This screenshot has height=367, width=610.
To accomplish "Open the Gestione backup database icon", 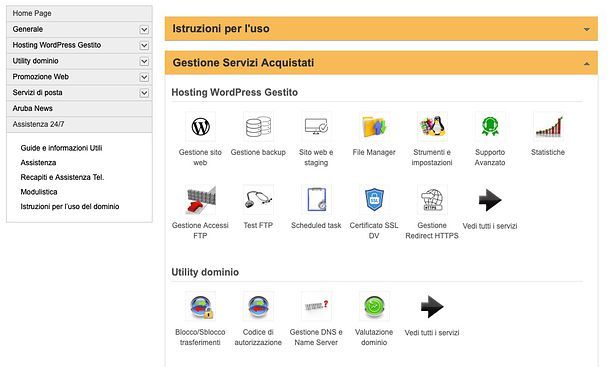I will click(x=258, y=126).
